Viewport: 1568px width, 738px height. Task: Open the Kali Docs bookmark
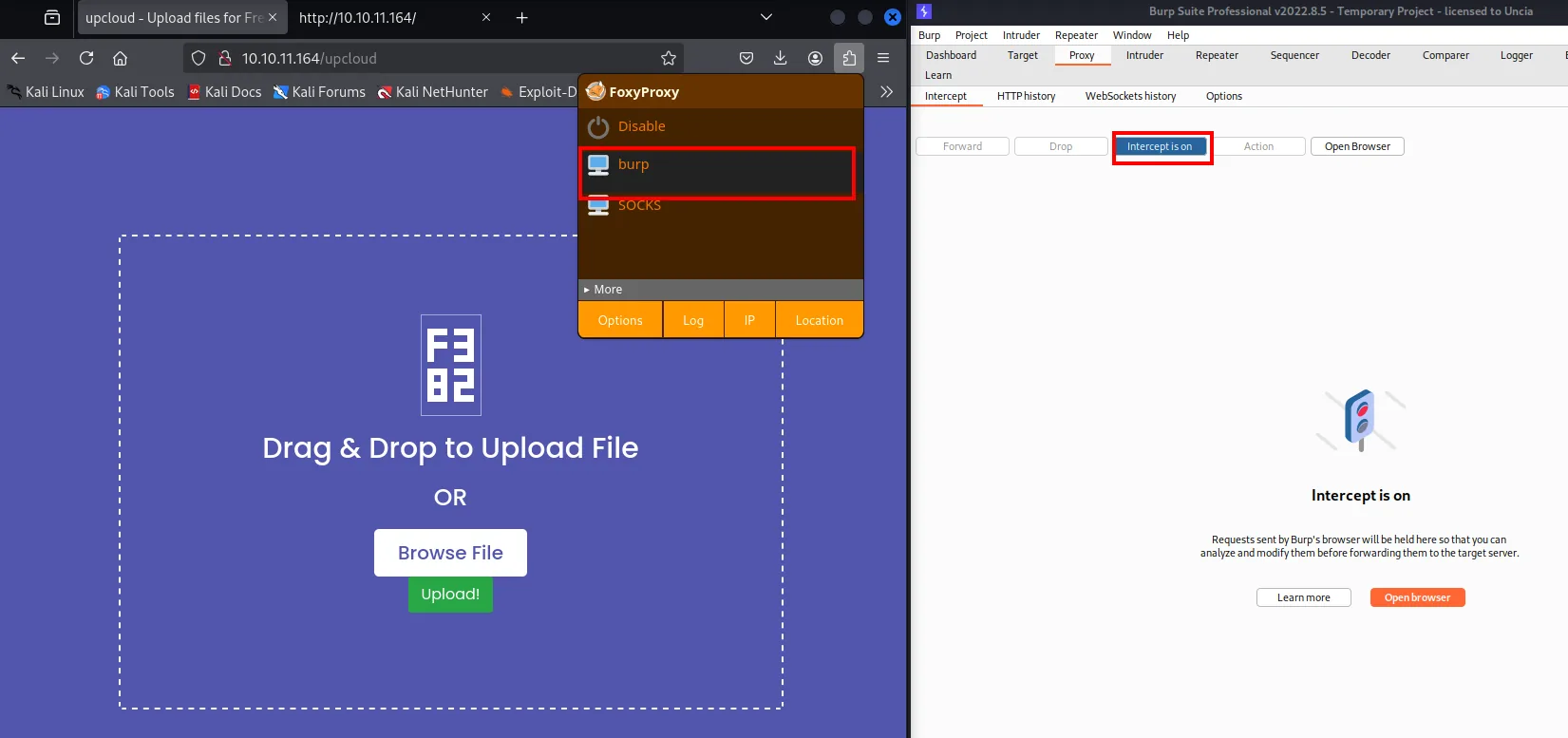[224, 92]
